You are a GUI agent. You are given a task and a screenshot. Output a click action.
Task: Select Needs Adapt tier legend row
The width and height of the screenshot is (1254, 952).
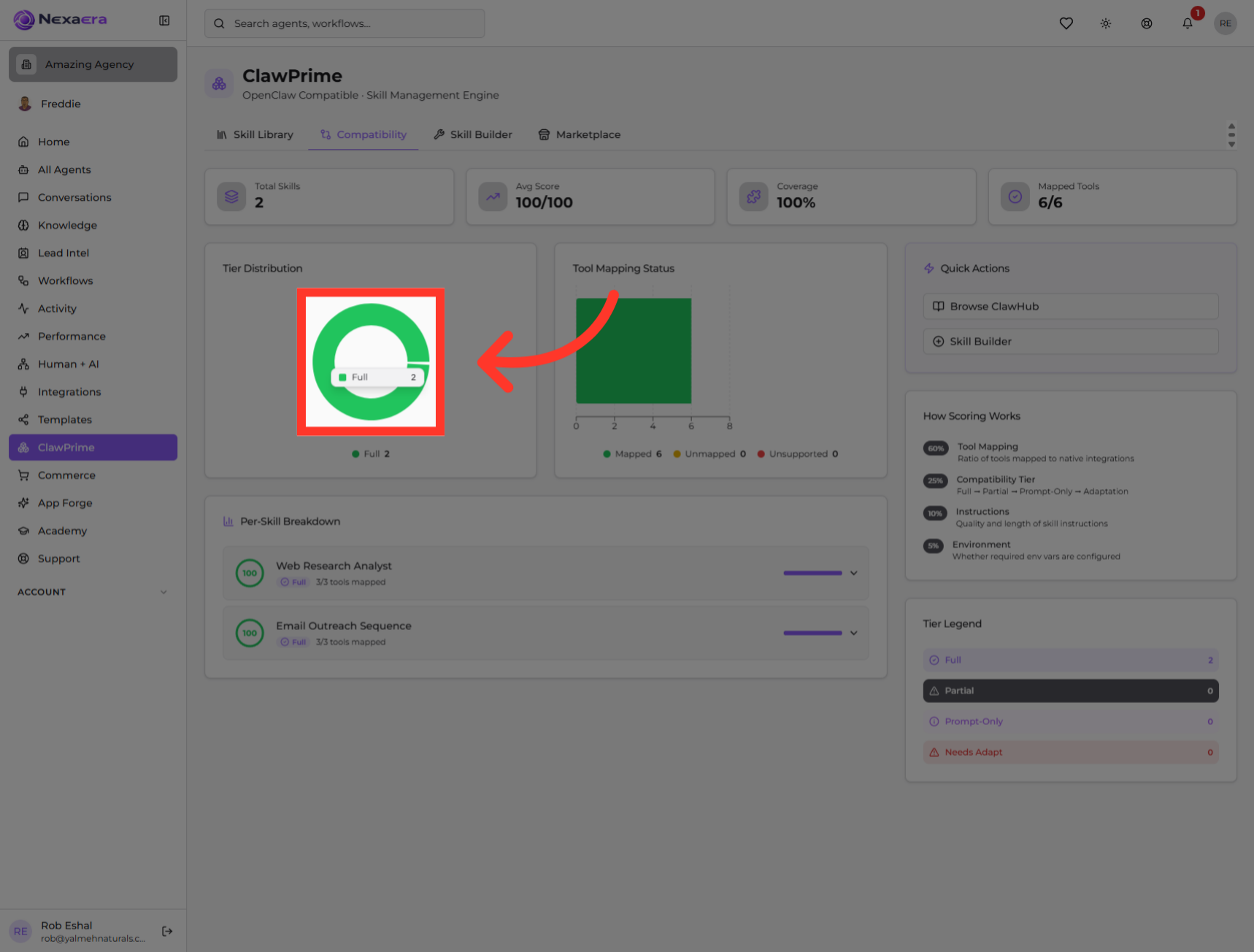[x=1070, y=752]
